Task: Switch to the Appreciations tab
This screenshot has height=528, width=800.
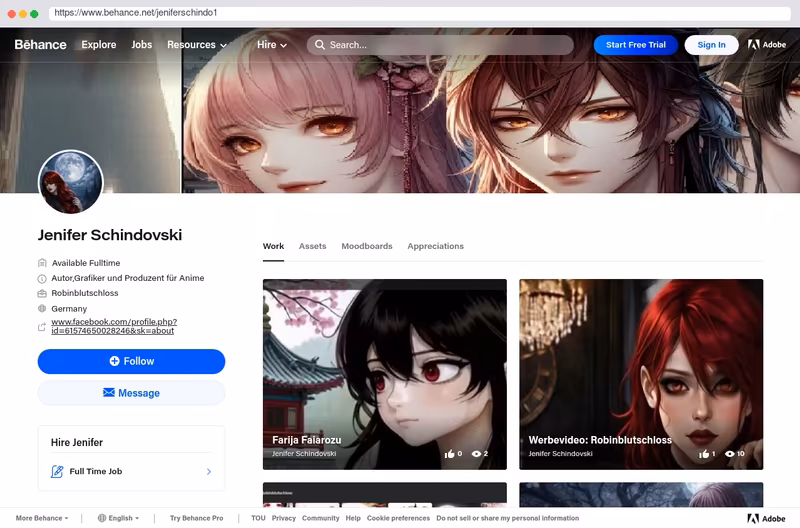Action: pyautogui.click(x=435, y=246)
